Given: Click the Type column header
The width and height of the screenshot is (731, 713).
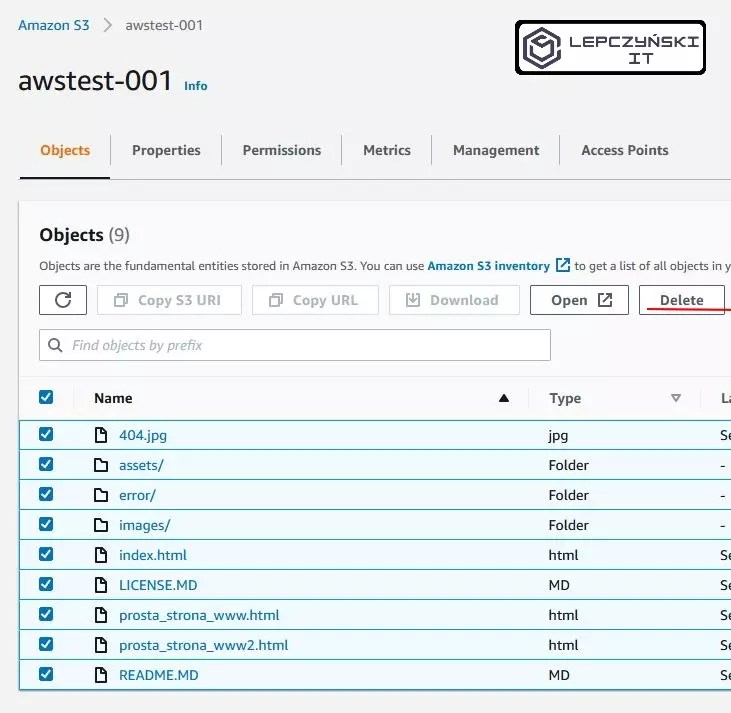Looking at the screenshot, I should tap(565, 398).
